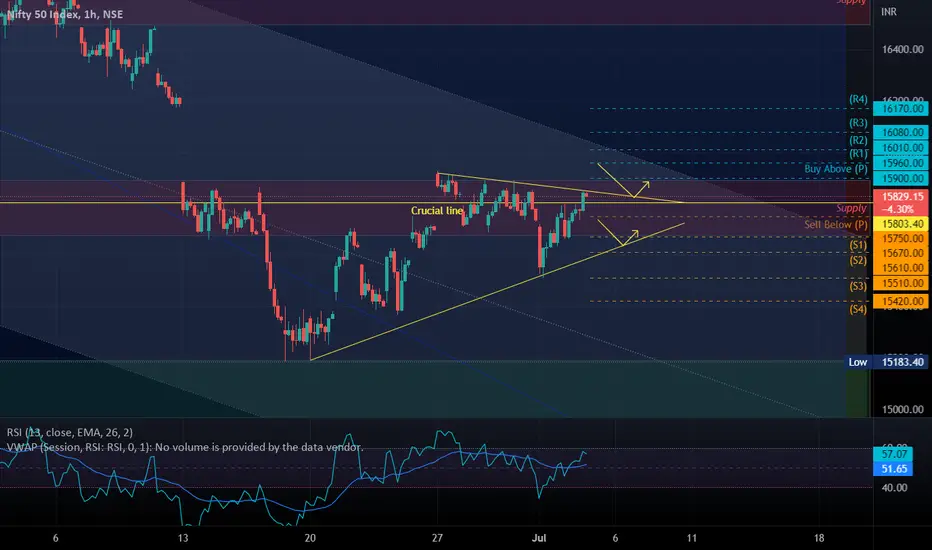Select the (R3) resistance label

click(858, 123)
